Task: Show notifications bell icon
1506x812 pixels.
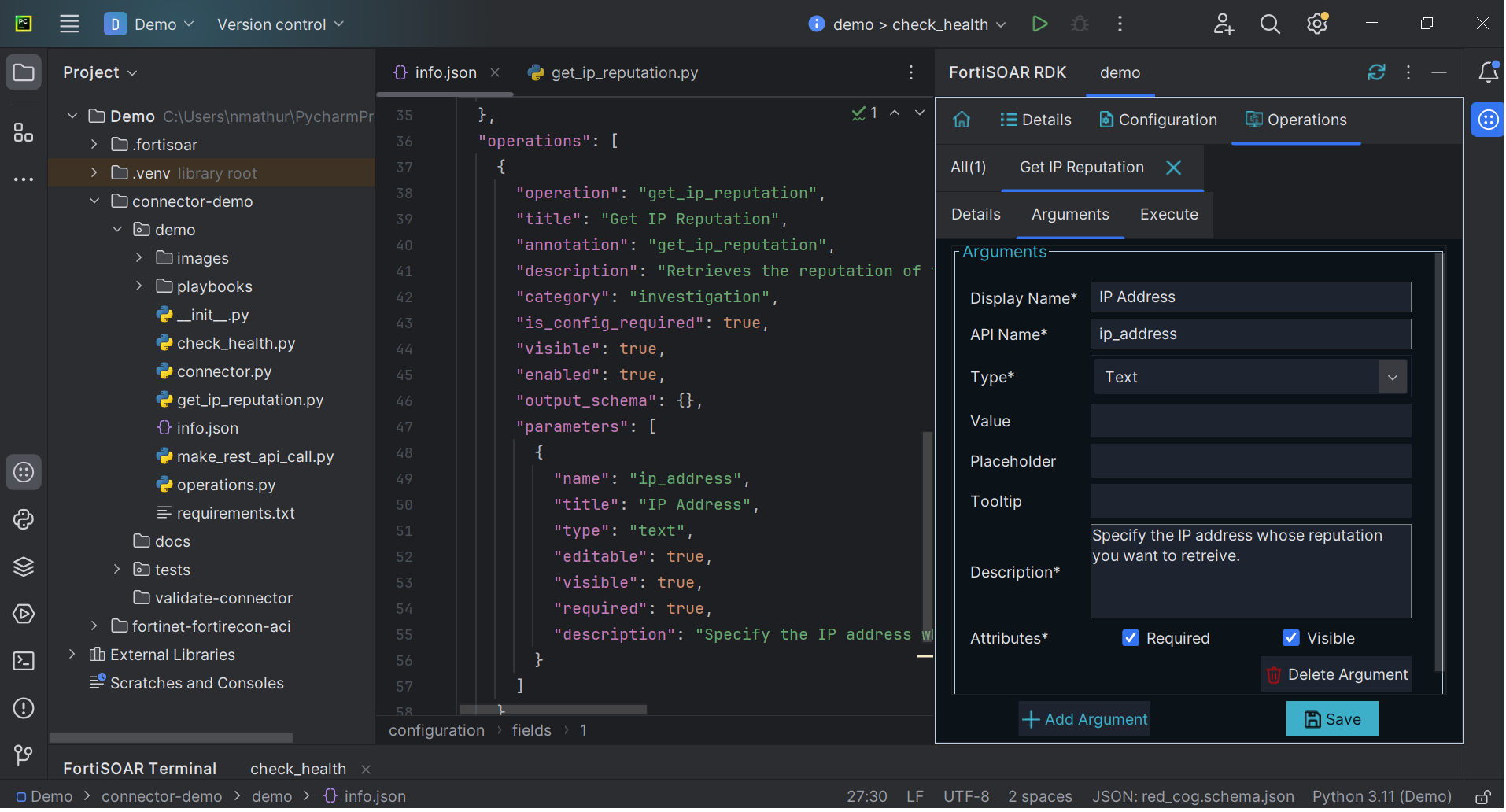Action: coord(1488,72)
